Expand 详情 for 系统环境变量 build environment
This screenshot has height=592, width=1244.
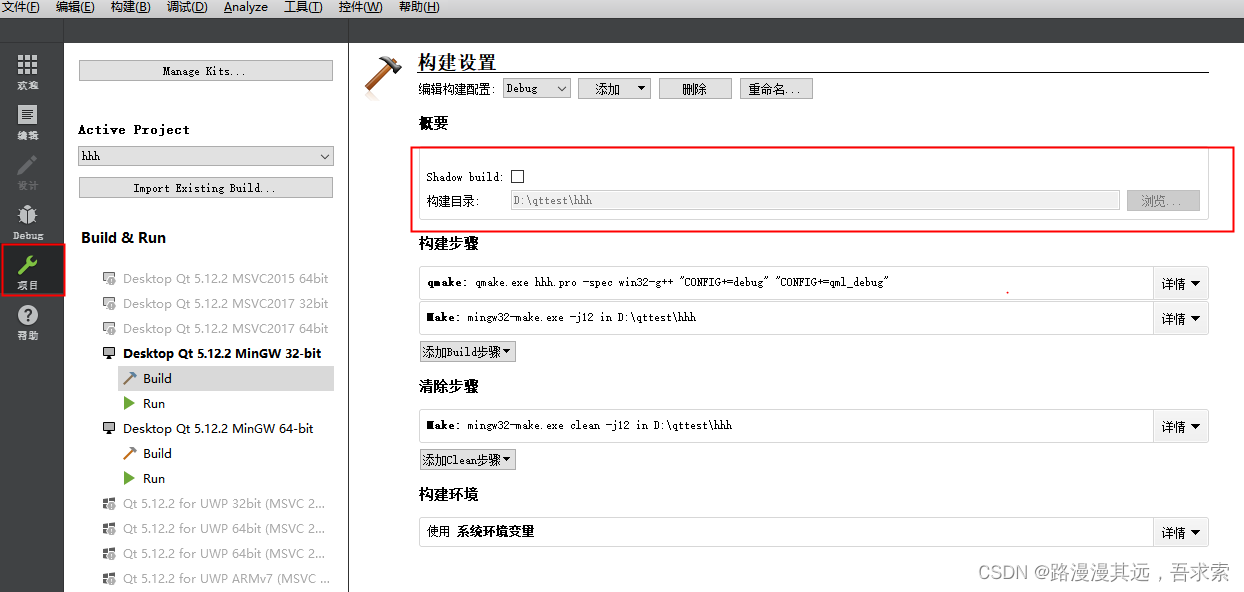coord(1181,532)
